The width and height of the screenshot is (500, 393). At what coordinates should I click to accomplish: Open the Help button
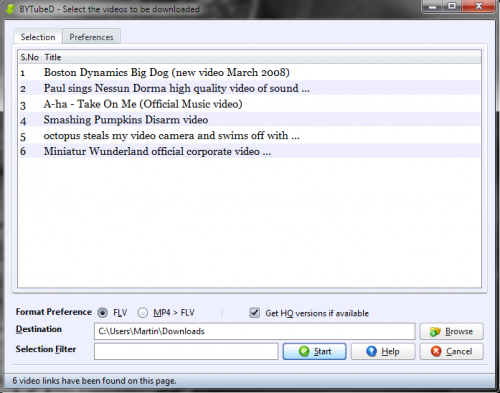pos(383,351)
